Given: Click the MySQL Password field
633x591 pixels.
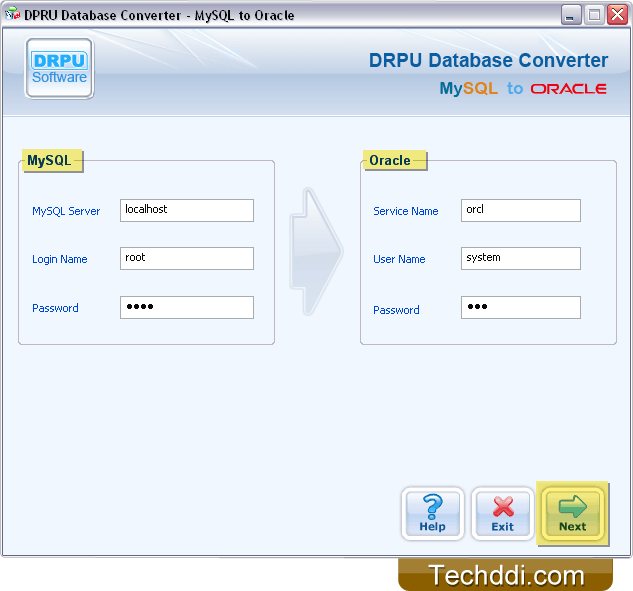Looking at the screenshot, I should coord(187,307).
